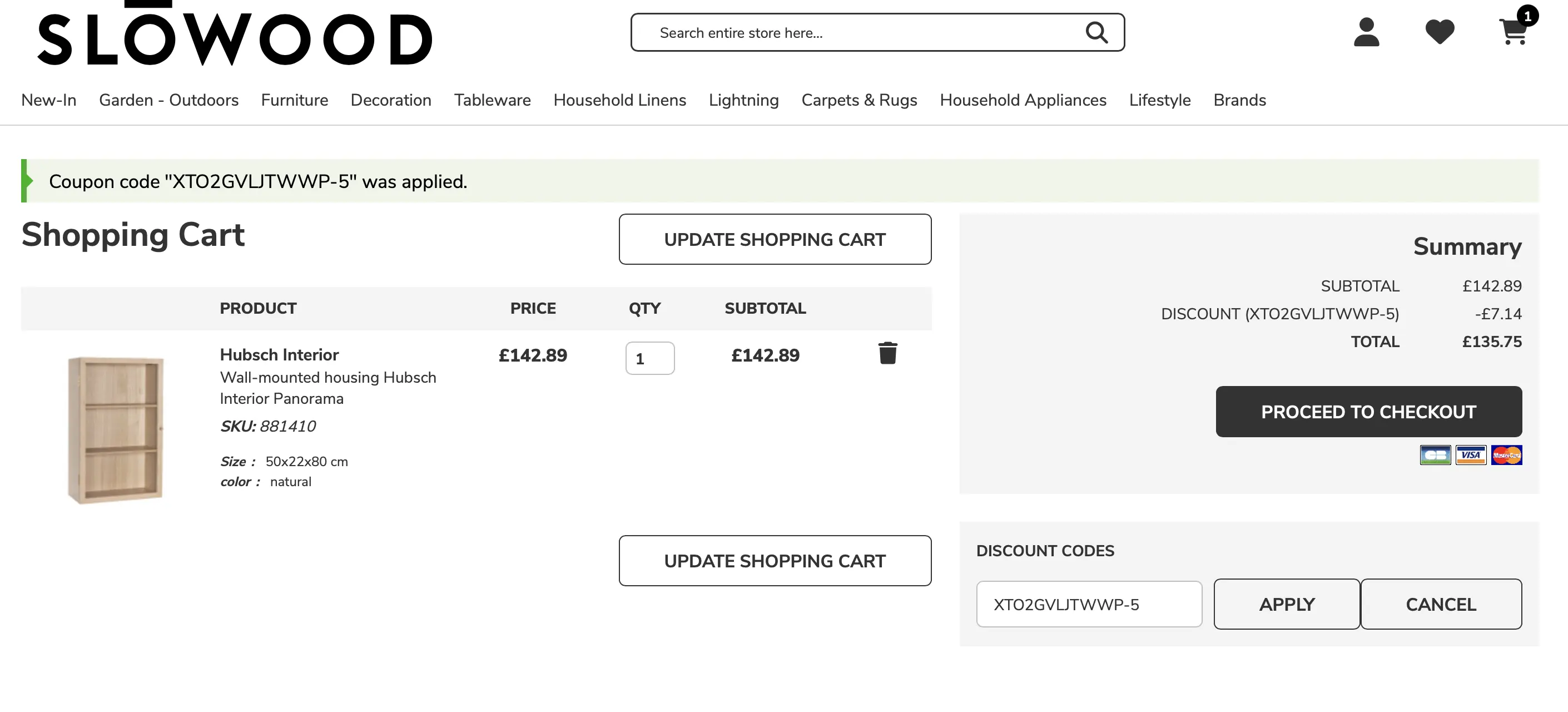The height and width of the screenshot is (712, 1568).
Task: Open the New-In menu
Action: (49, 100)
